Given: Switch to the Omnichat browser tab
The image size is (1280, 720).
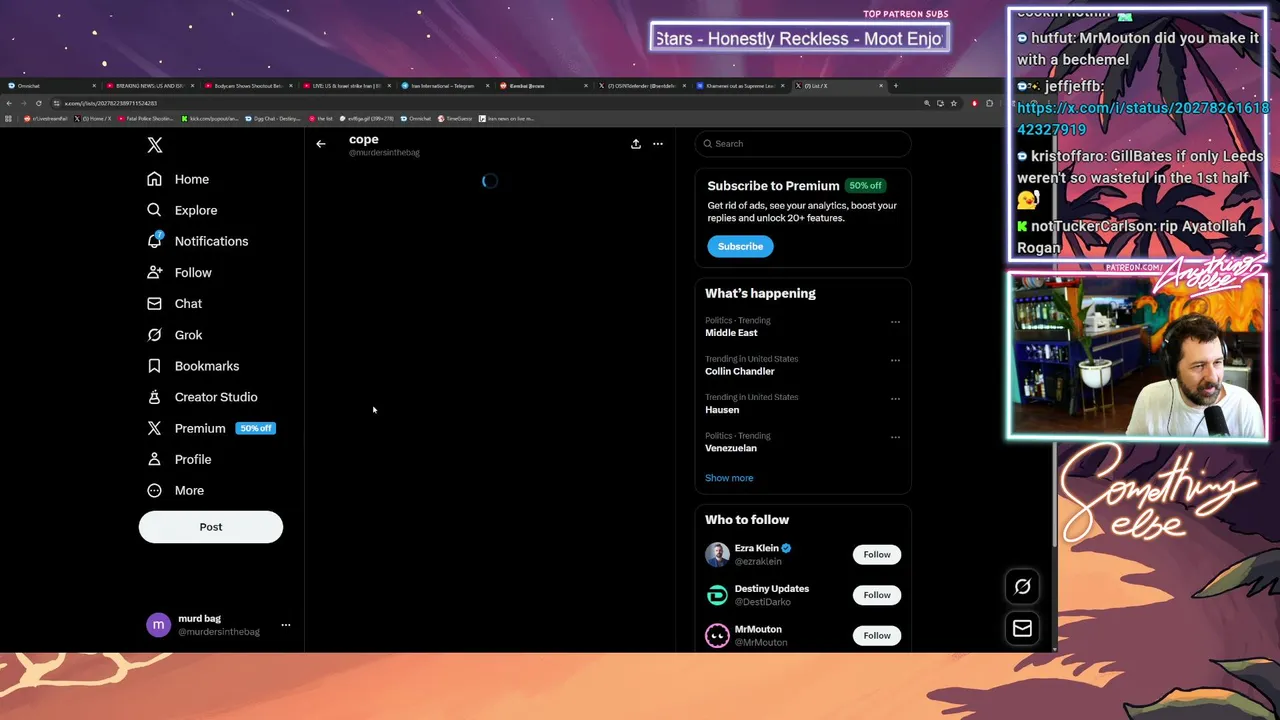Looking at the screenshot, I should [x=50, y=86].
